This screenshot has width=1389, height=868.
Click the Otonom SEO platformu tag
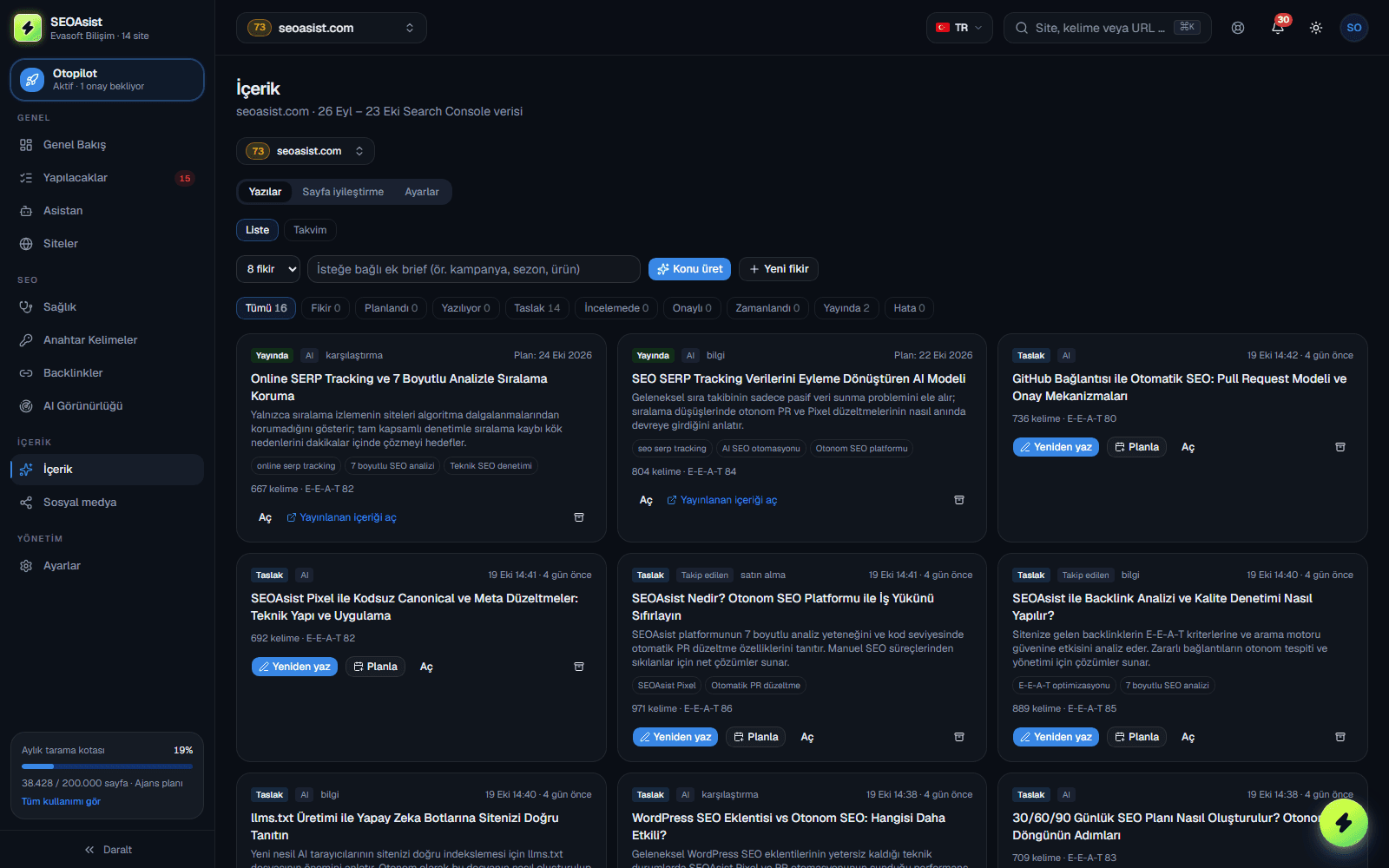[x=861, y=449]
